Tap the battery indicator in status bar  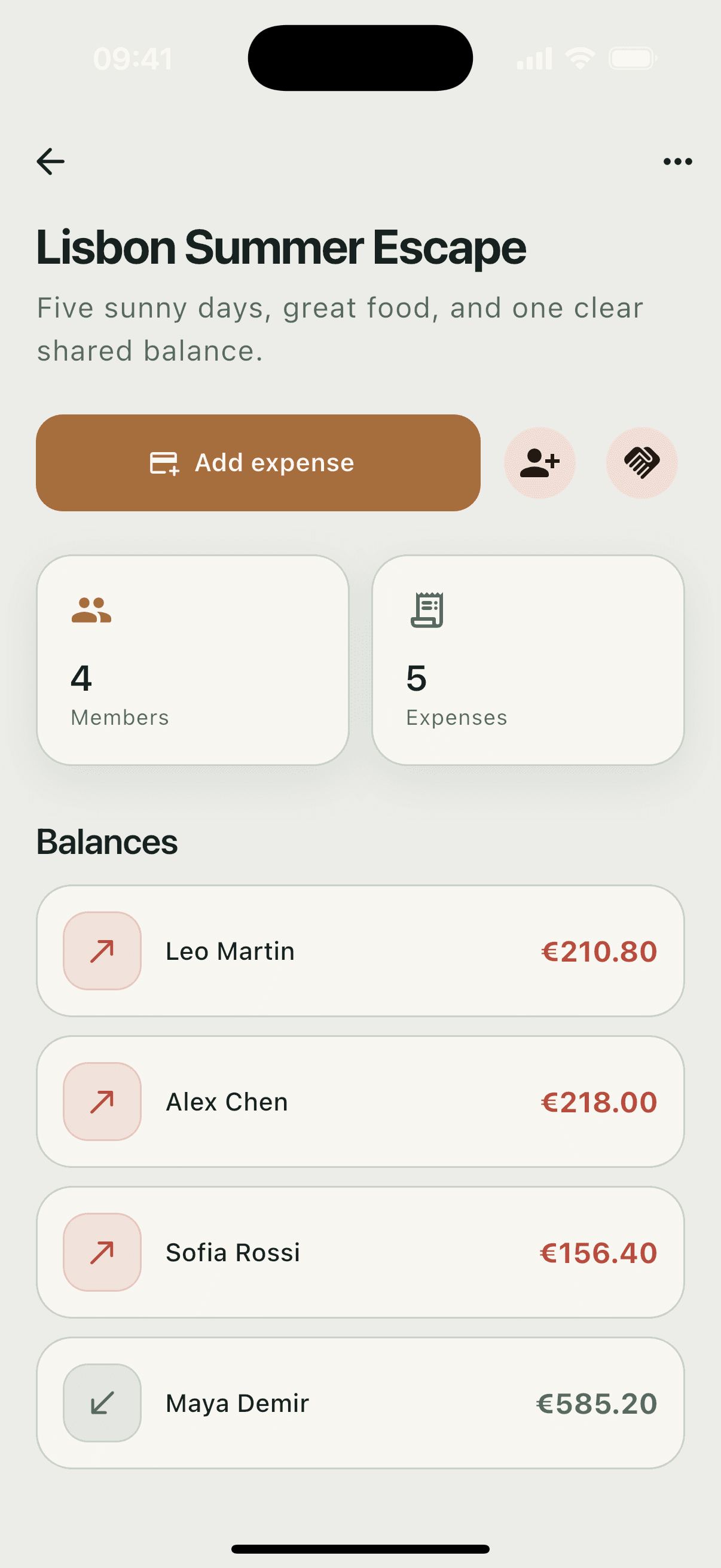pyautogui.click(x=633, y=59)
